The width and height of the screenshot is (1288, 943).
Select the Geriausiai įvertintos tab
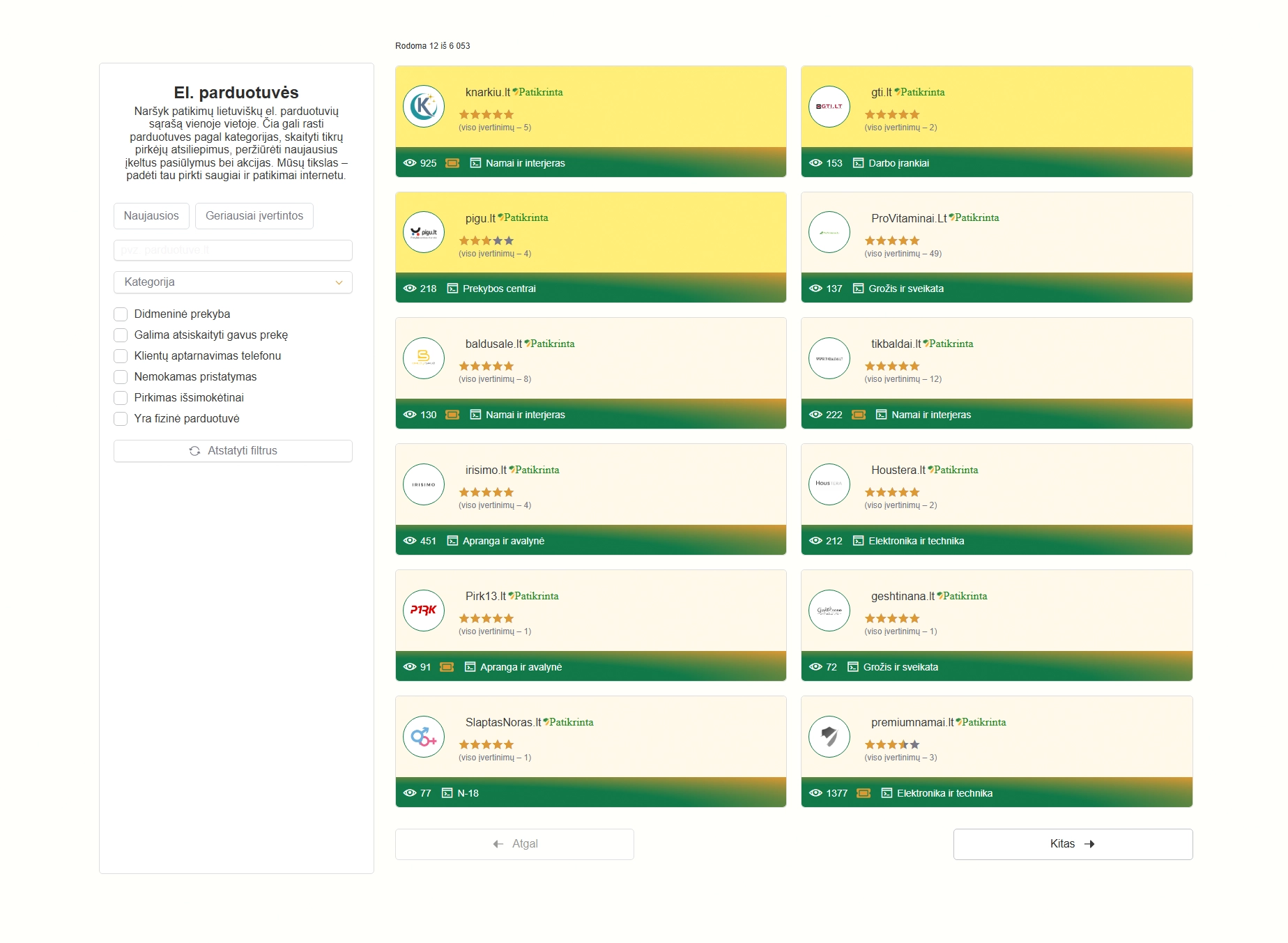254,216
